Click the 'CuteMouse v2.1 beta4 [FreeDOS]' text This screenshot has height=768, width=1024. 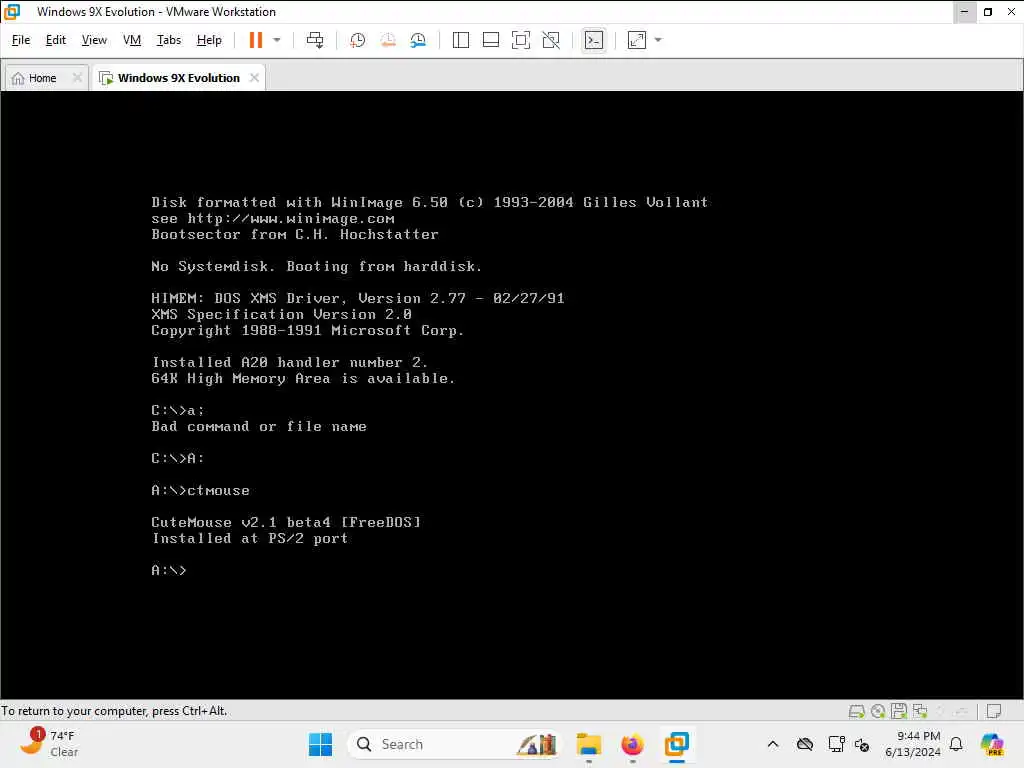286,522
